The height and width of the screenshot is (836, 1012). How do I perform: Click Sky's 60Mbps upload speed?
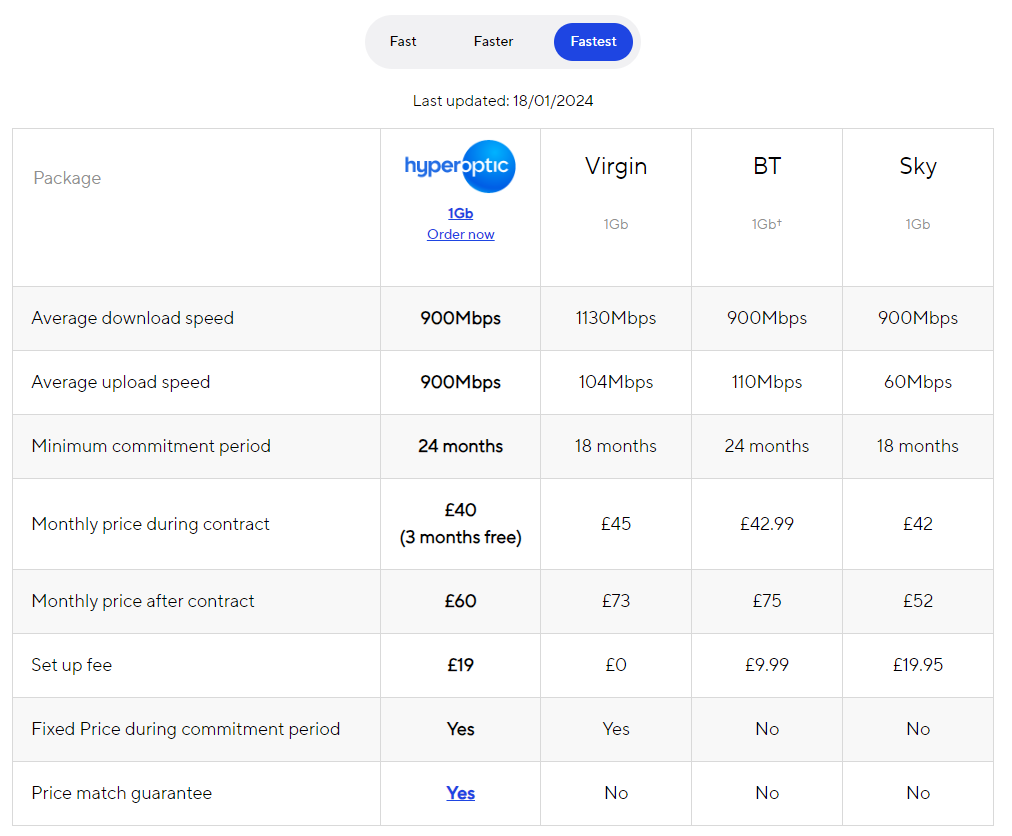click(x=918, y=382)
